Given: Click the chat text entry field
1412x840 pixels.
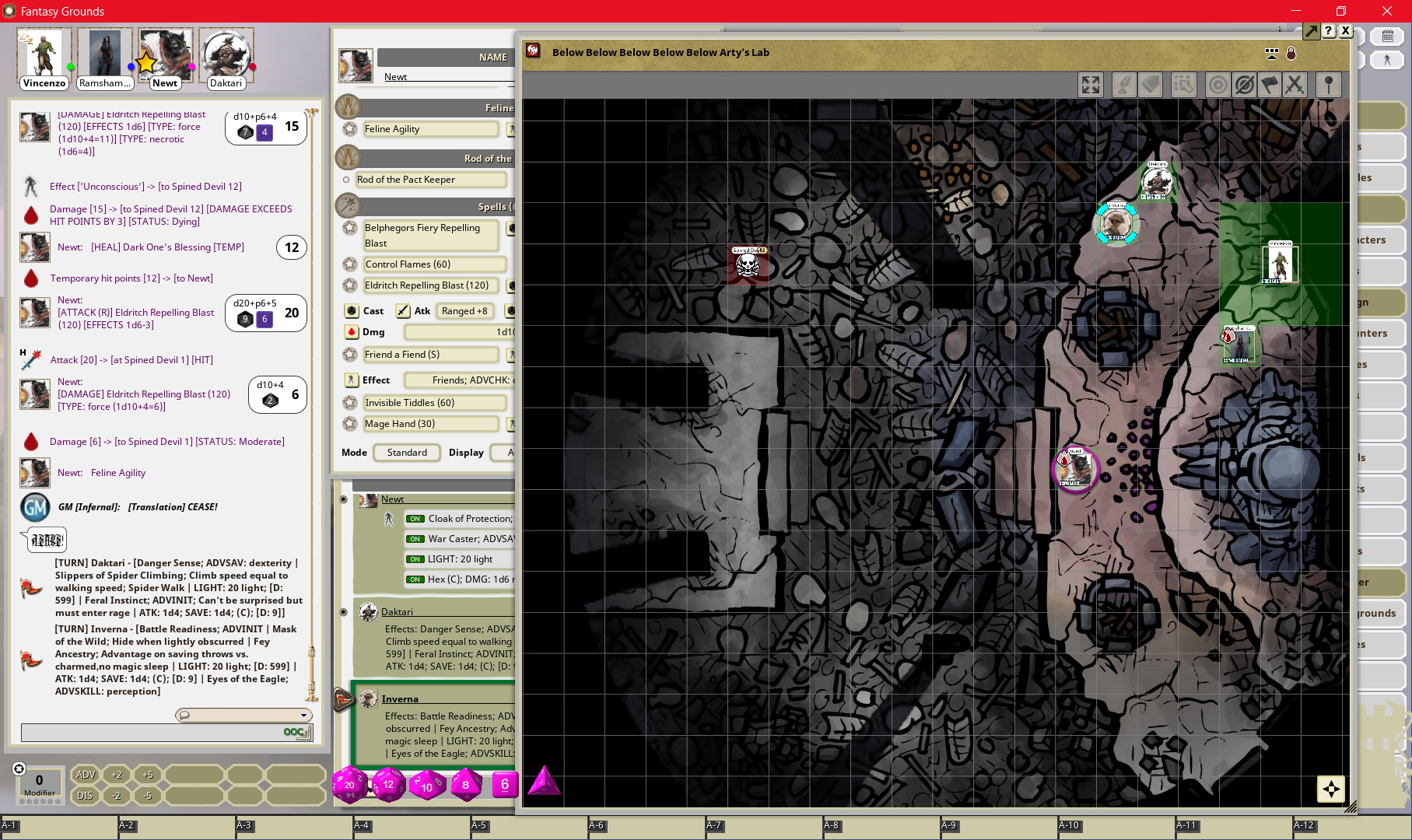Looking at the screenshot, I should 151,732.
